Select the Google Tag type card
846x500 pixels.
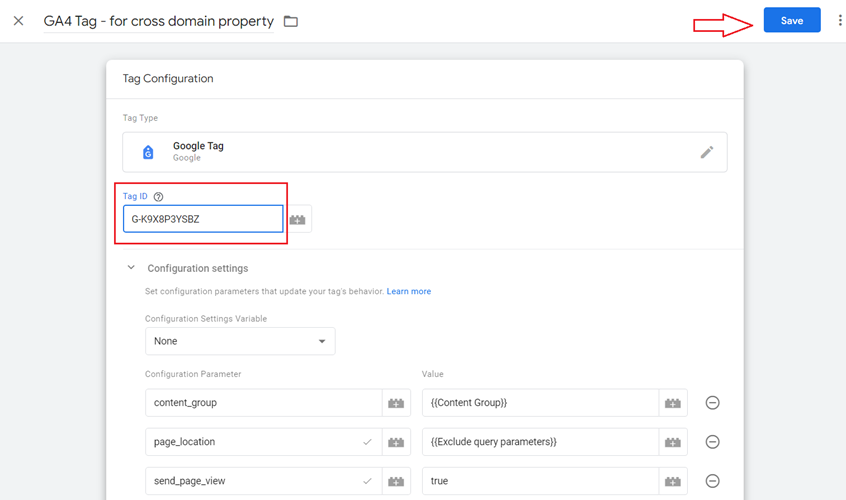pyautogui.click(x=425, y=152)
